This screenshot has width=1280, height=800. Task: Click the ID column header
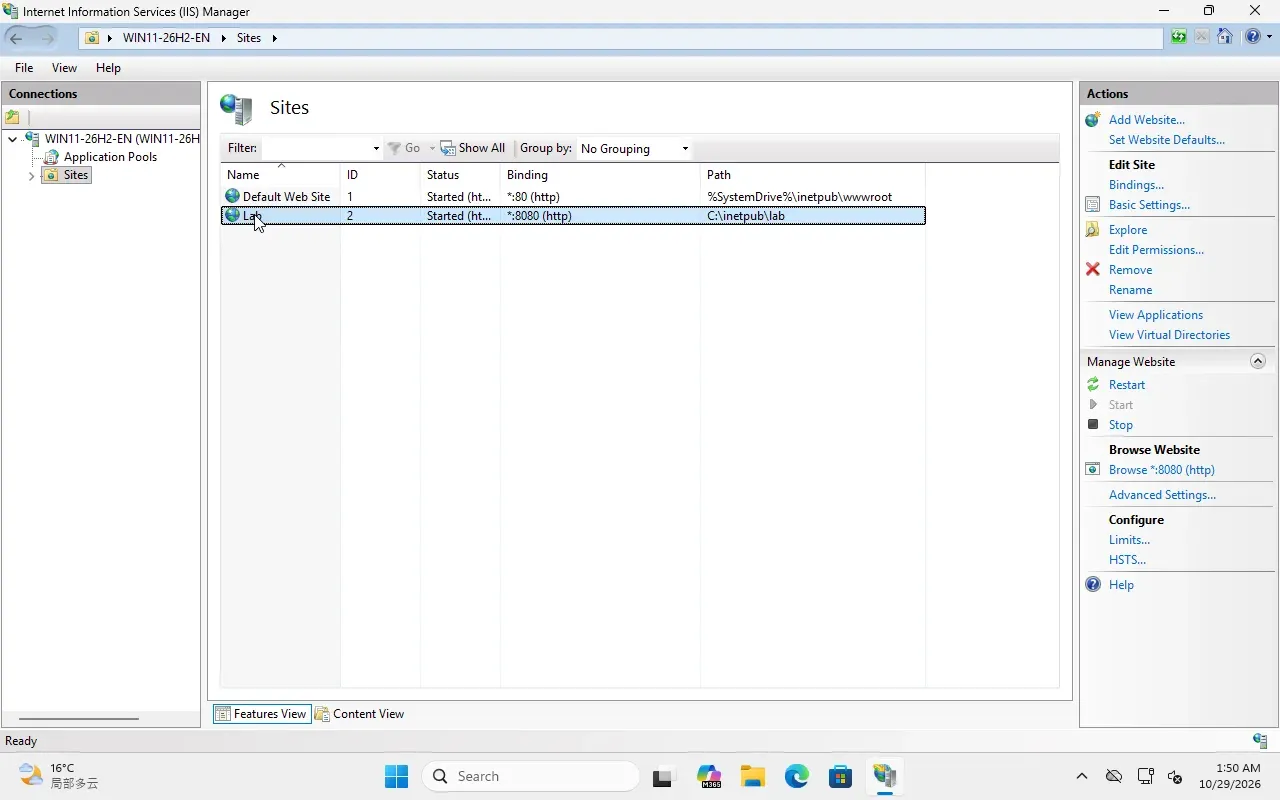pyautogui.click(x=380, y=174)
